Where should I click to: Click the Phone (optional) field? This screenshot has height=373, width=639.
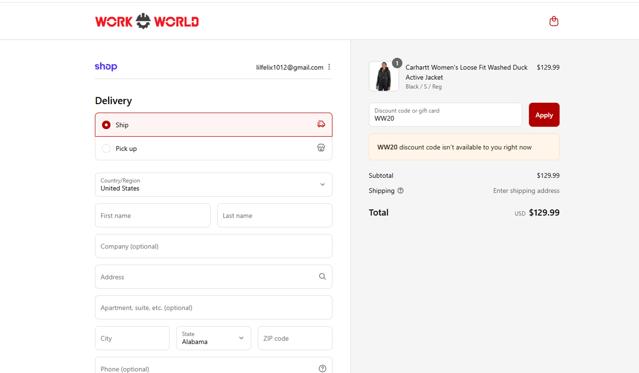(214, 366)
